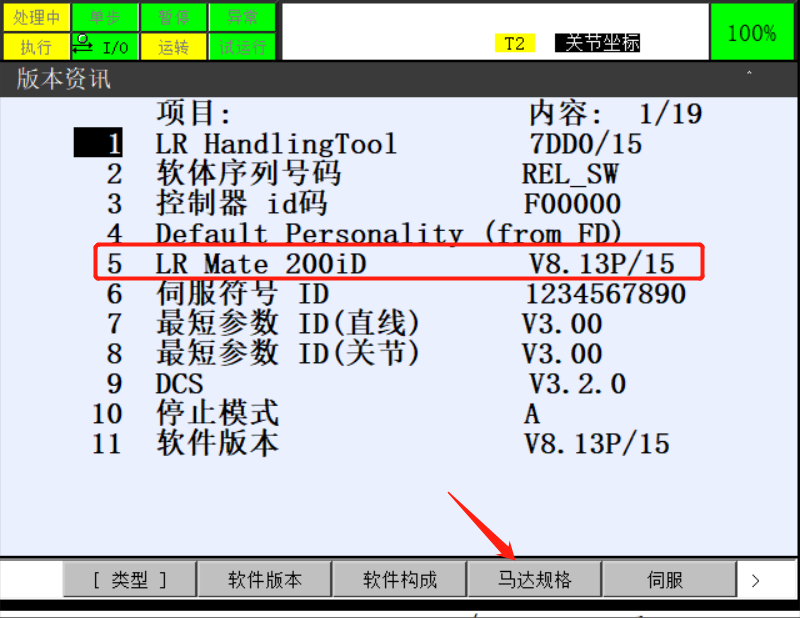Click value 7DD0/15
The height and width of the screenshot is (618, 800).
coord(586,144)
